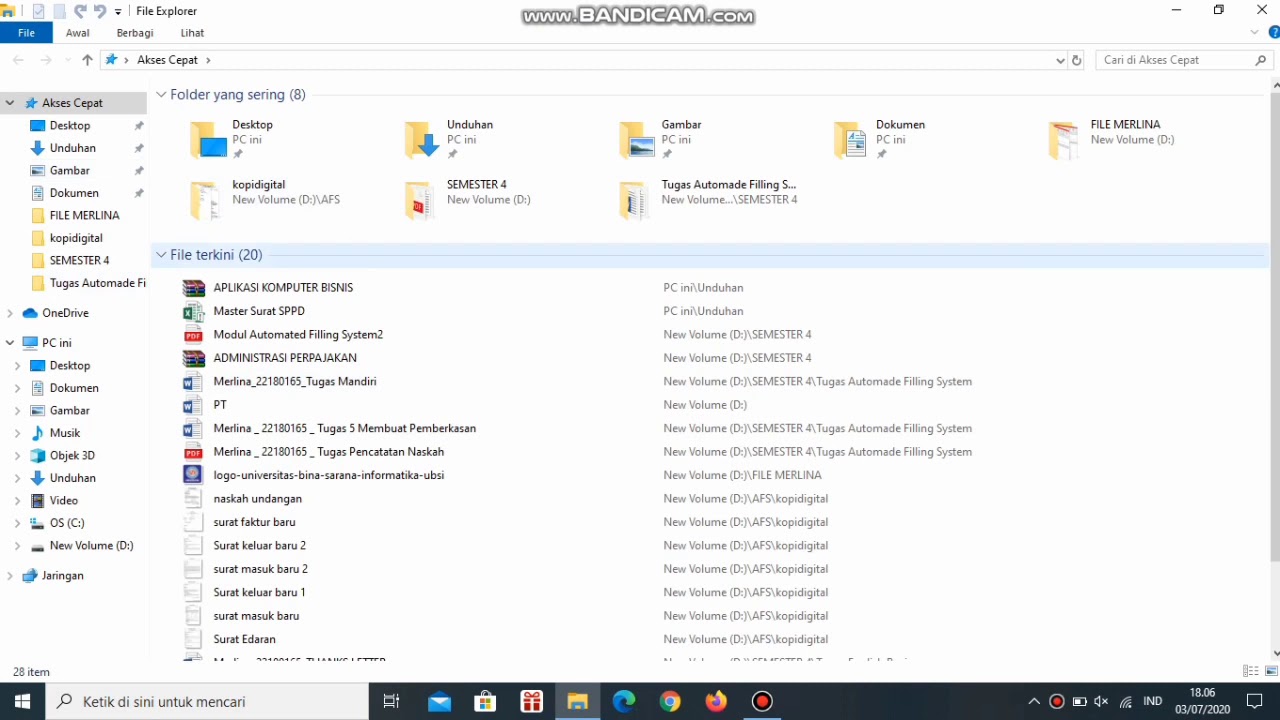The image size is (1280, 720).
Task: Expand the ribbon with the chevron
Action: tap(1255, 33)
